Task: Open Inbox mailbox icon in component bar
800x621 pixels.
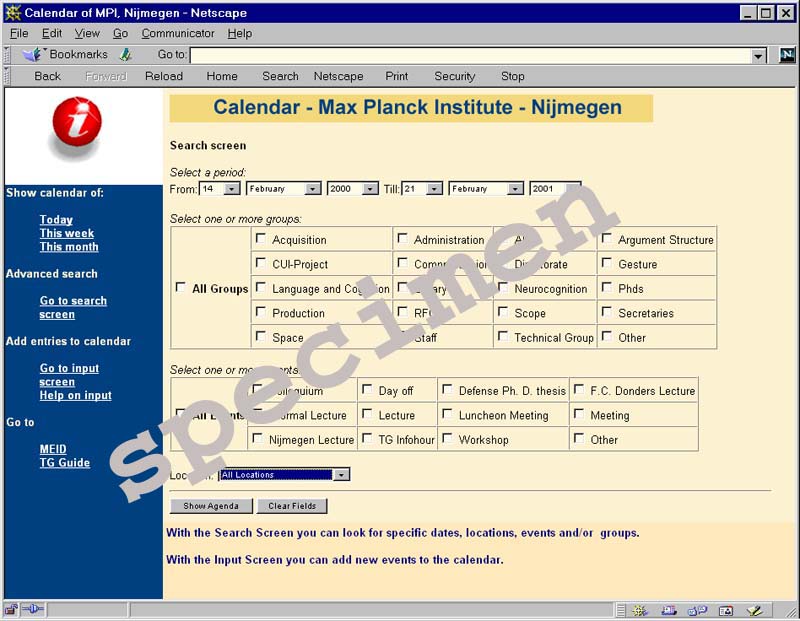Action: click(669, 610)
